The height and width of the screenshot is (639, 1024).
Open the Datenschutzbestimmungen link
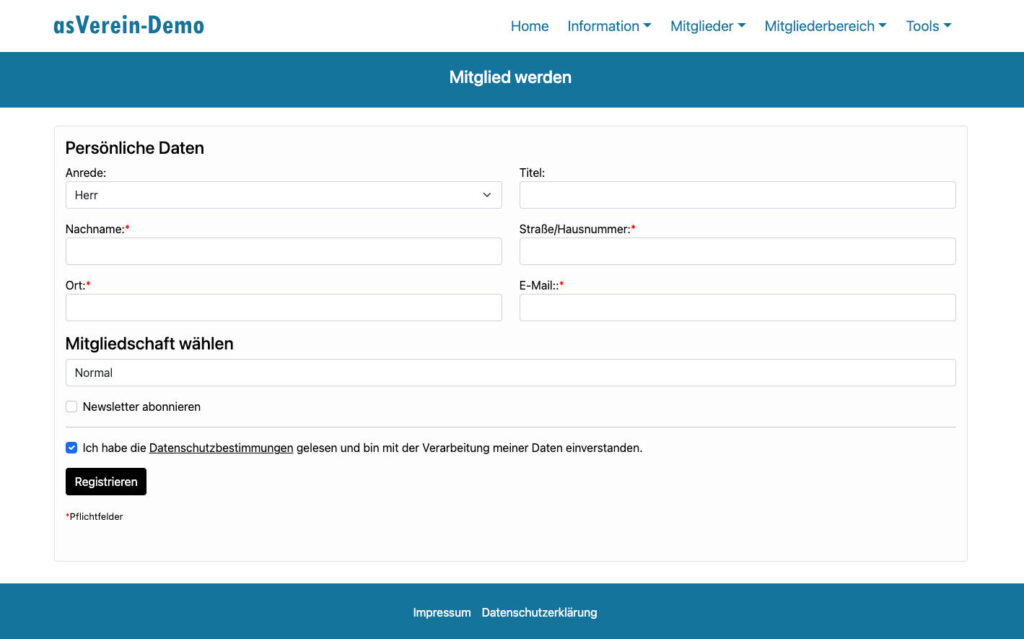[221, 448]
